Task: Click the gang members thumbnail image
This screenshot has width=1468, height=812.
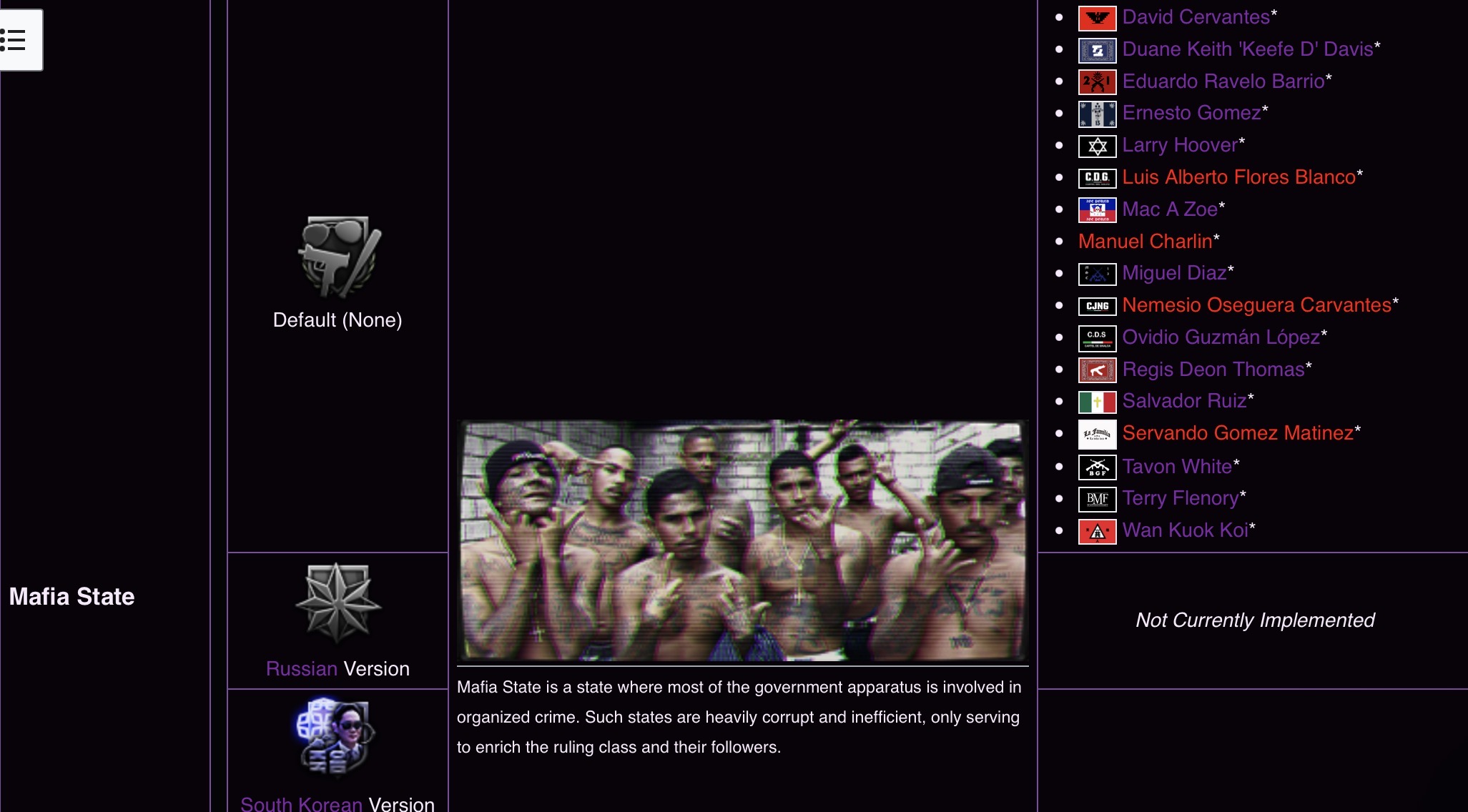Action: point(742,540)
